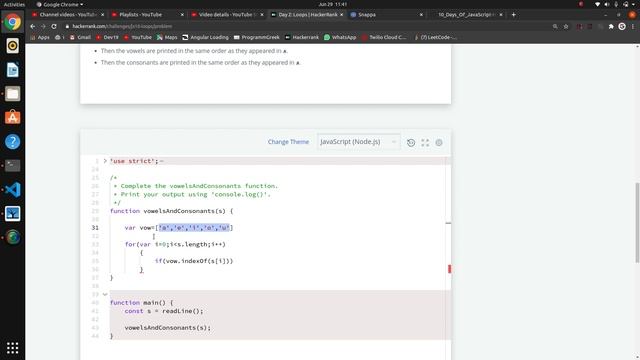Close the Channel videos YouTube tab

click(102, 15)
